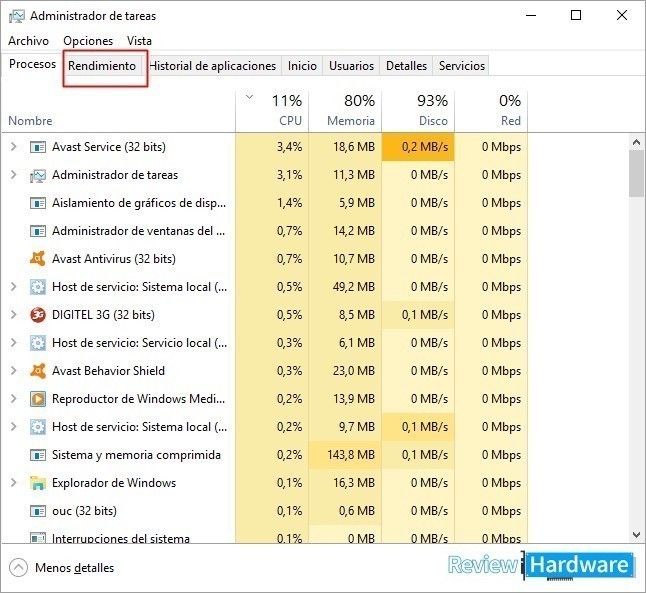This screenshot has width=646, height=593.
Task: Click the Interrupciones del sistema icon
Action: point(38,538)
